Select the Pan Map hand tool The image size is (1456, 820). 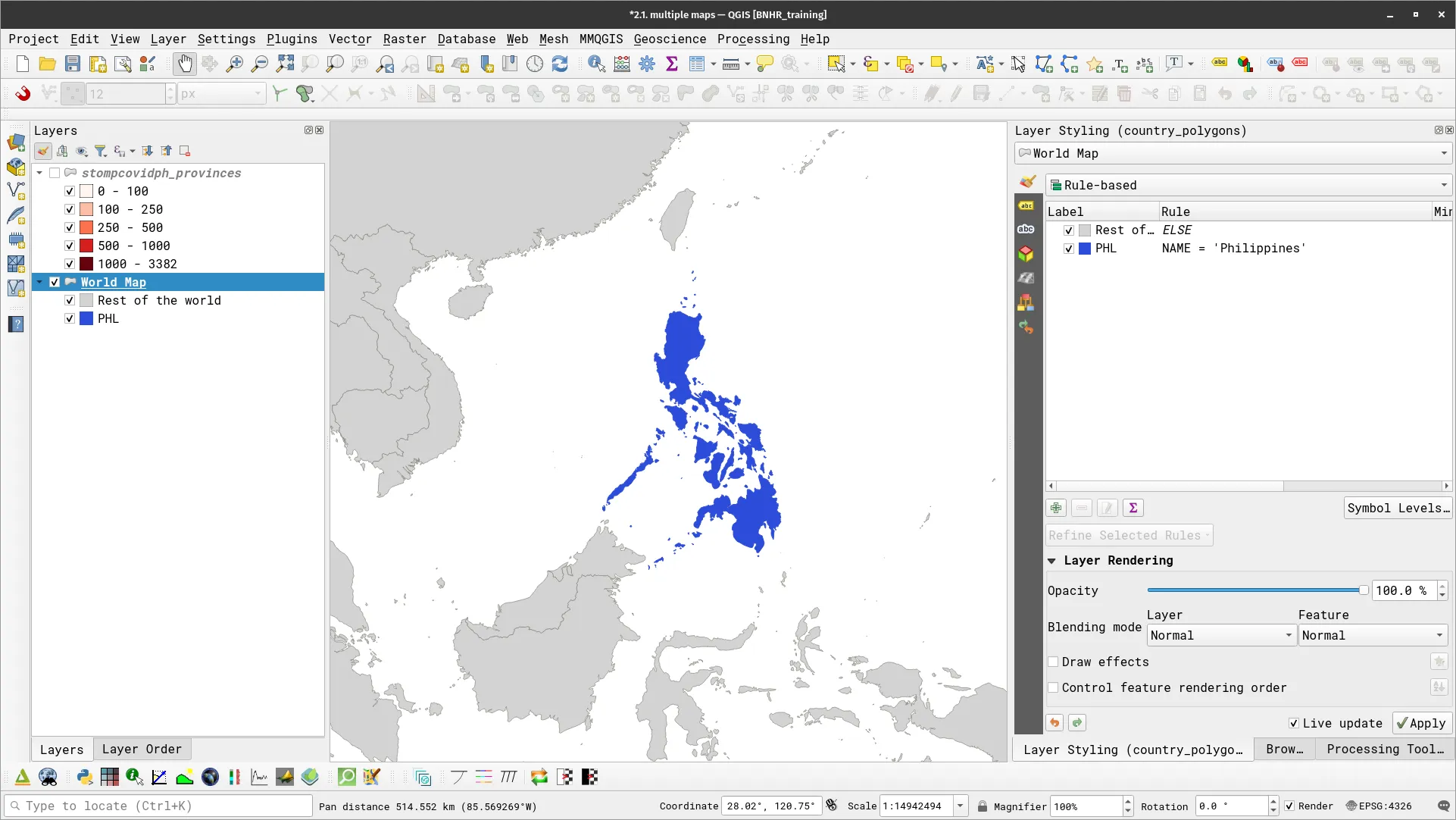click(184, 64)
